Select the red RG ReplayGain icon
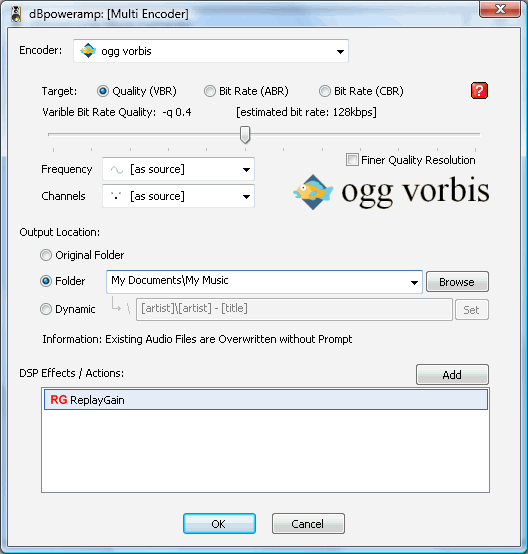The width and height of the screenshot is (528, 554). [59, 400]
